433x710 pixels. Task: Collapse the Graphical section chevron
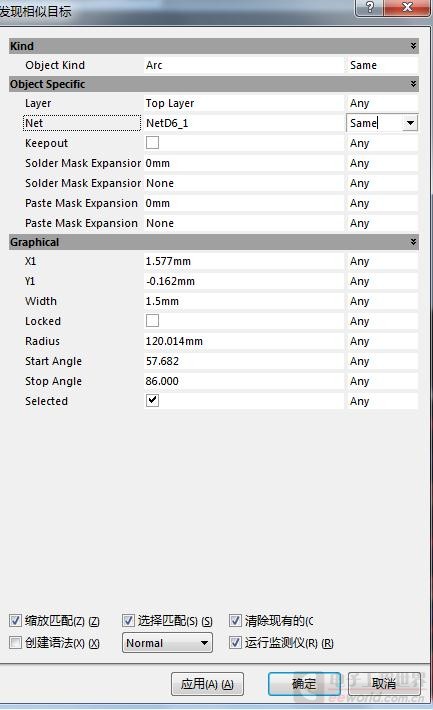[x=413, y=242]
